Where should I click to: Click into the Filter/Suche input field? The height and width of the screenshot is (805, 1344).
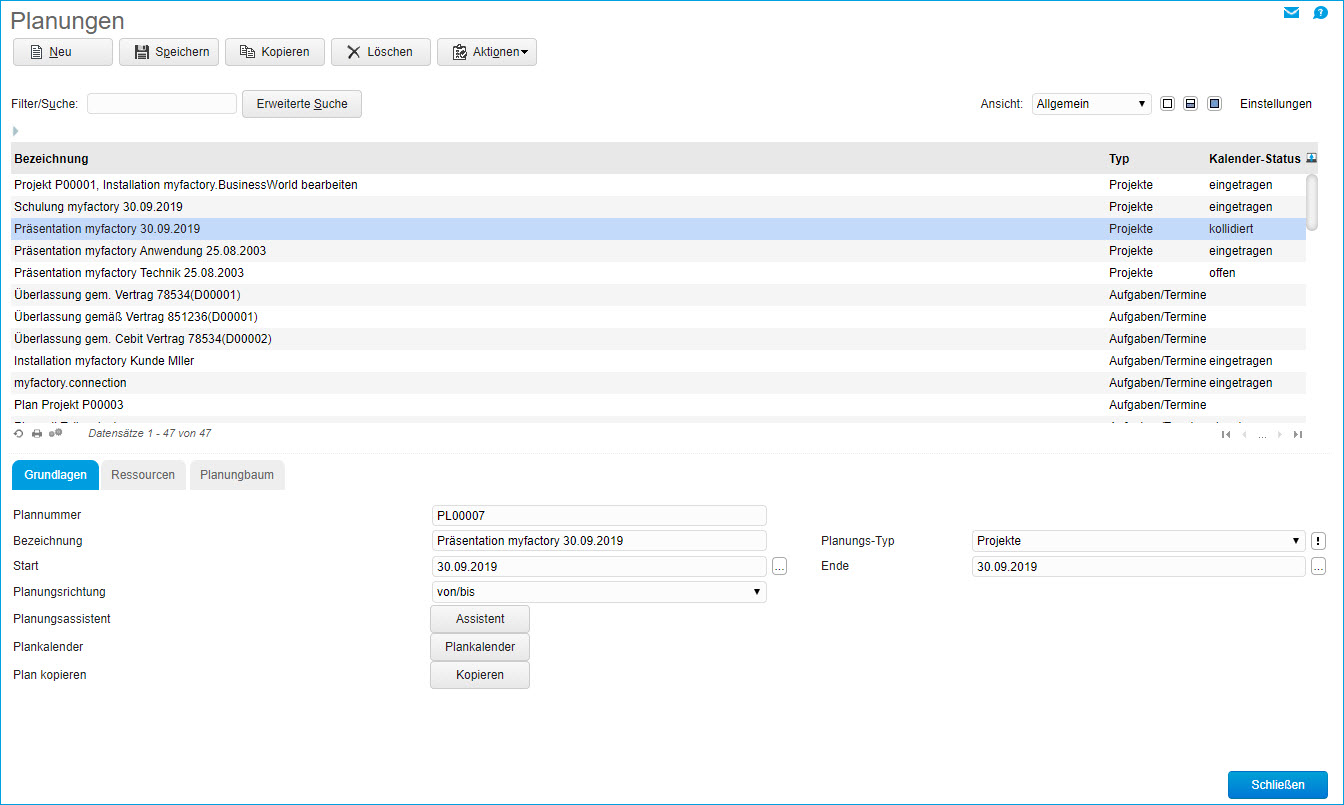coord(162,104)
